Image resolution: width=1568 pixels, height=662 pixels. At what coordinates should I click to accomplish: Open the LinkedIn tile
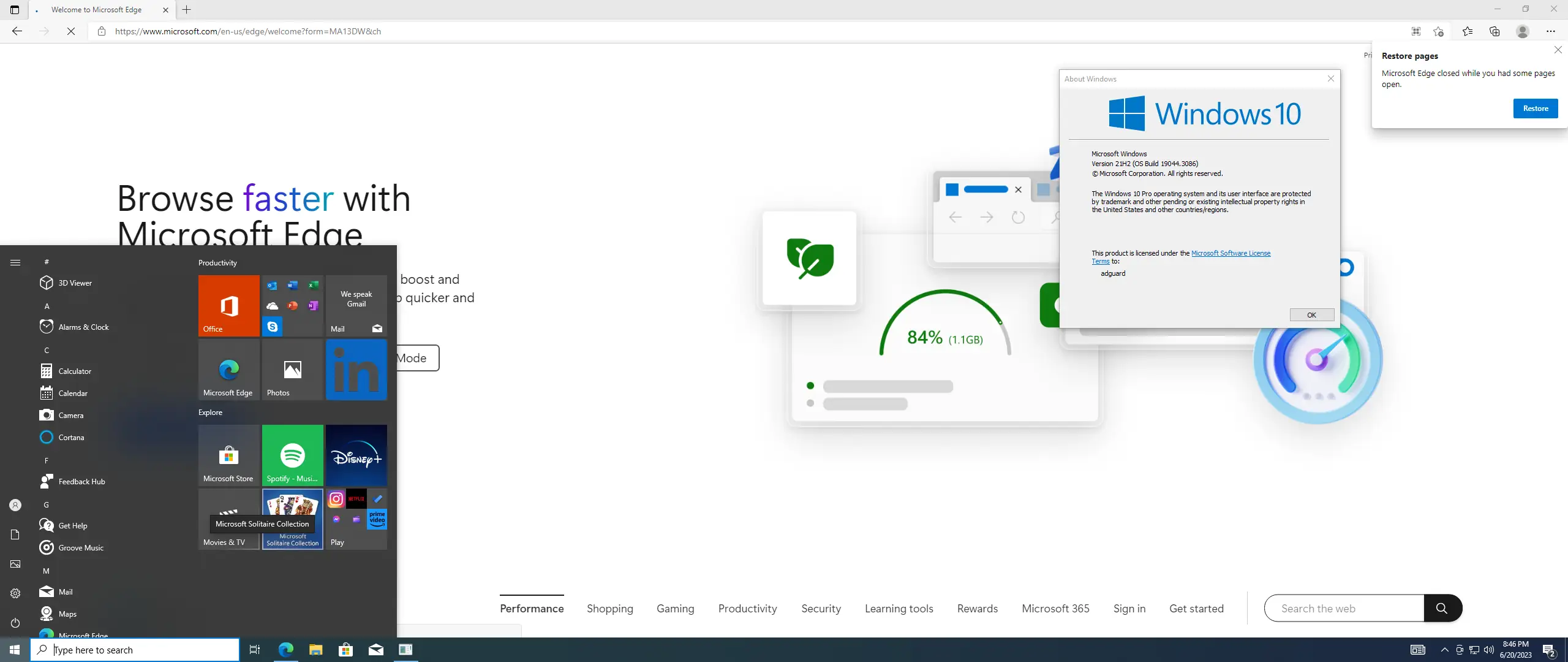(356, 370)
